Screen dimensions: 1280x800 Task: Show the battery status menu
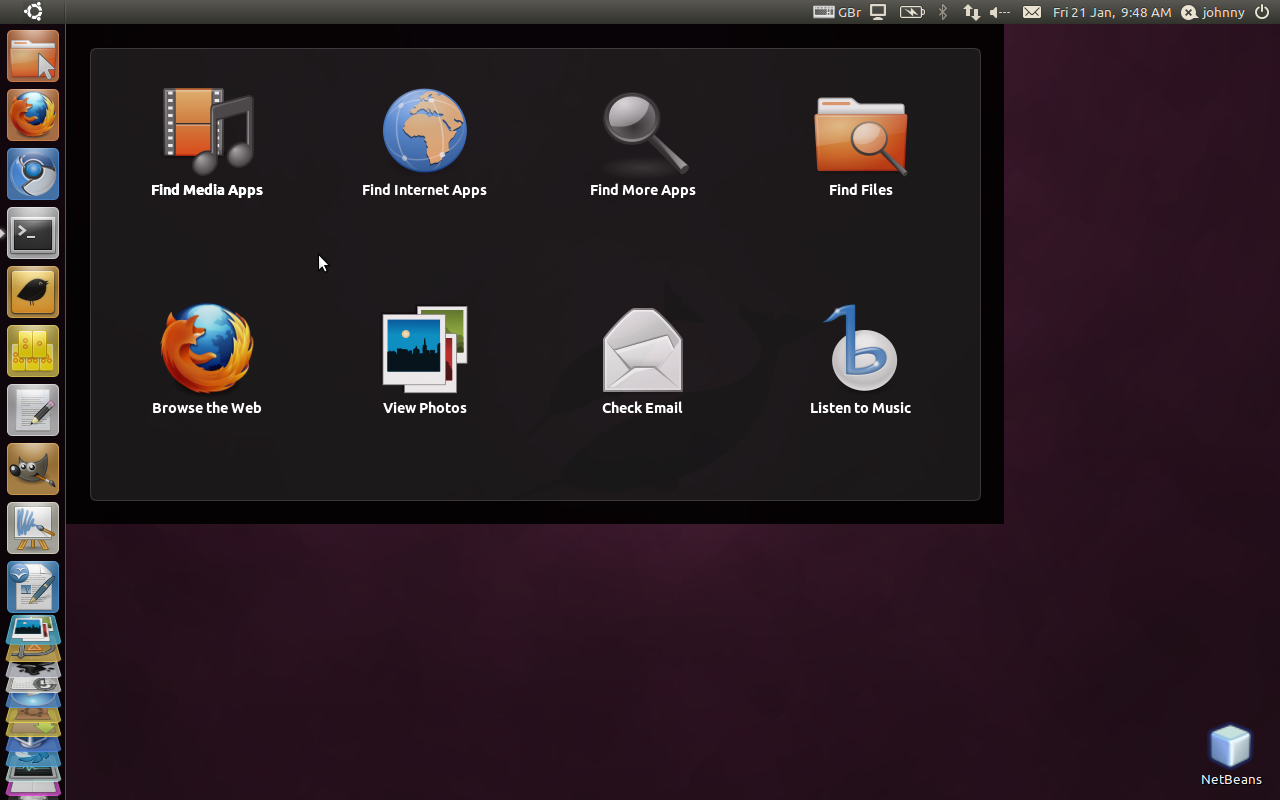[912, 12]
